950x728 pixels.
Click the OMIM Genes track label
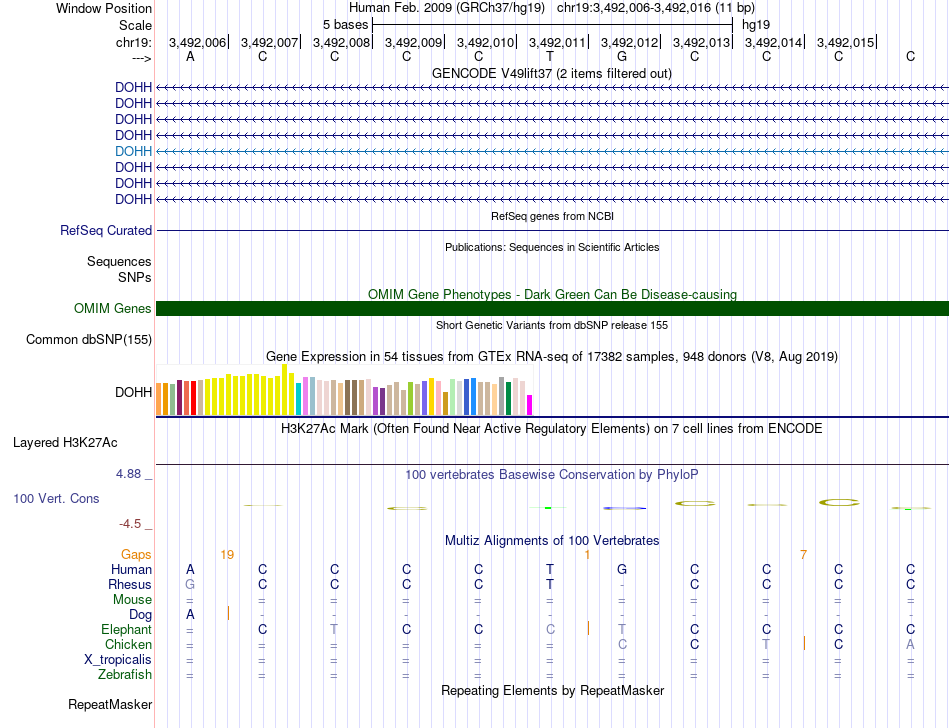pyautogui.click(x=112, y=308)
